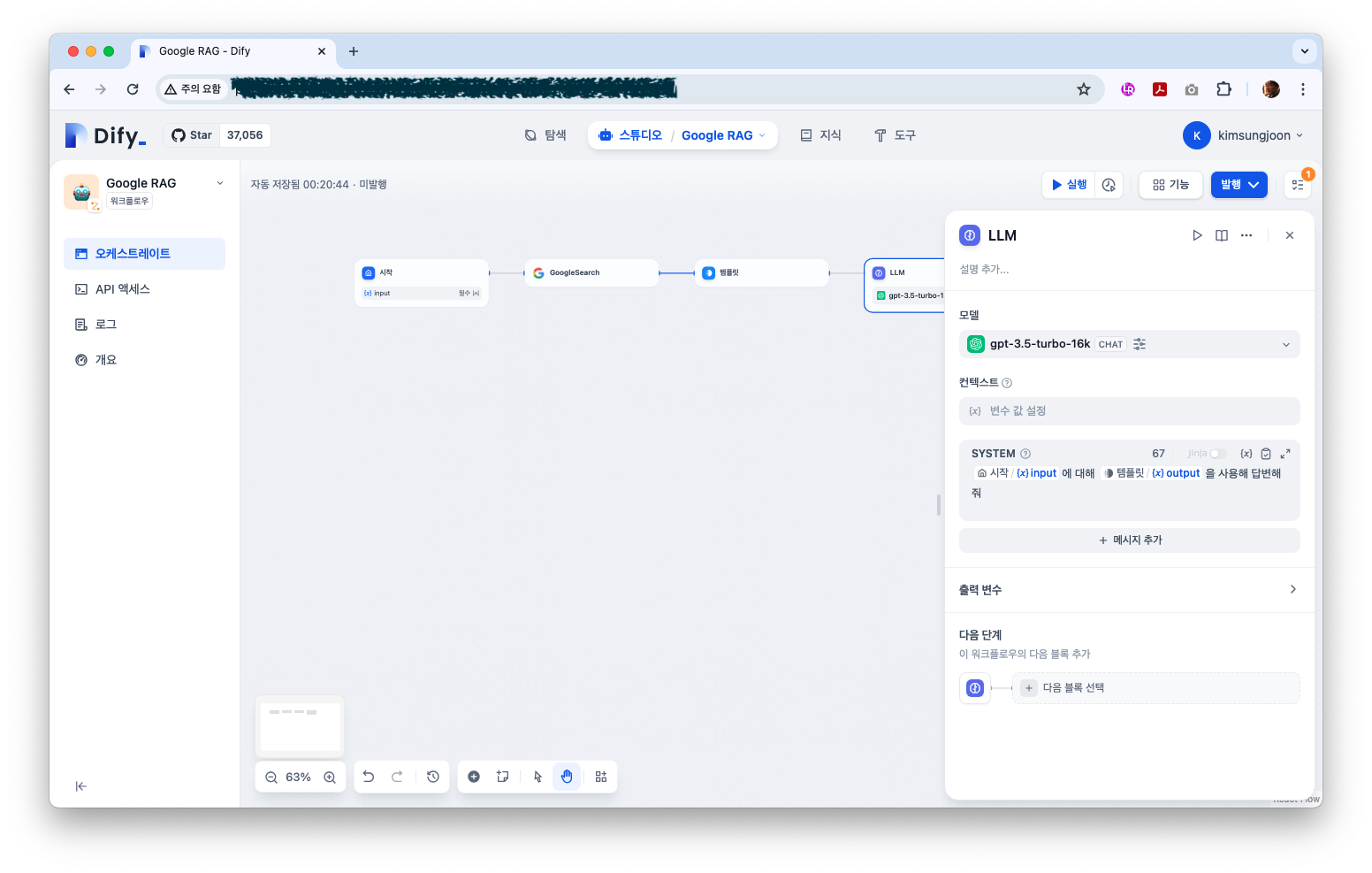
Task: Zoom in the workflow canvas
Action: (330, 777)
